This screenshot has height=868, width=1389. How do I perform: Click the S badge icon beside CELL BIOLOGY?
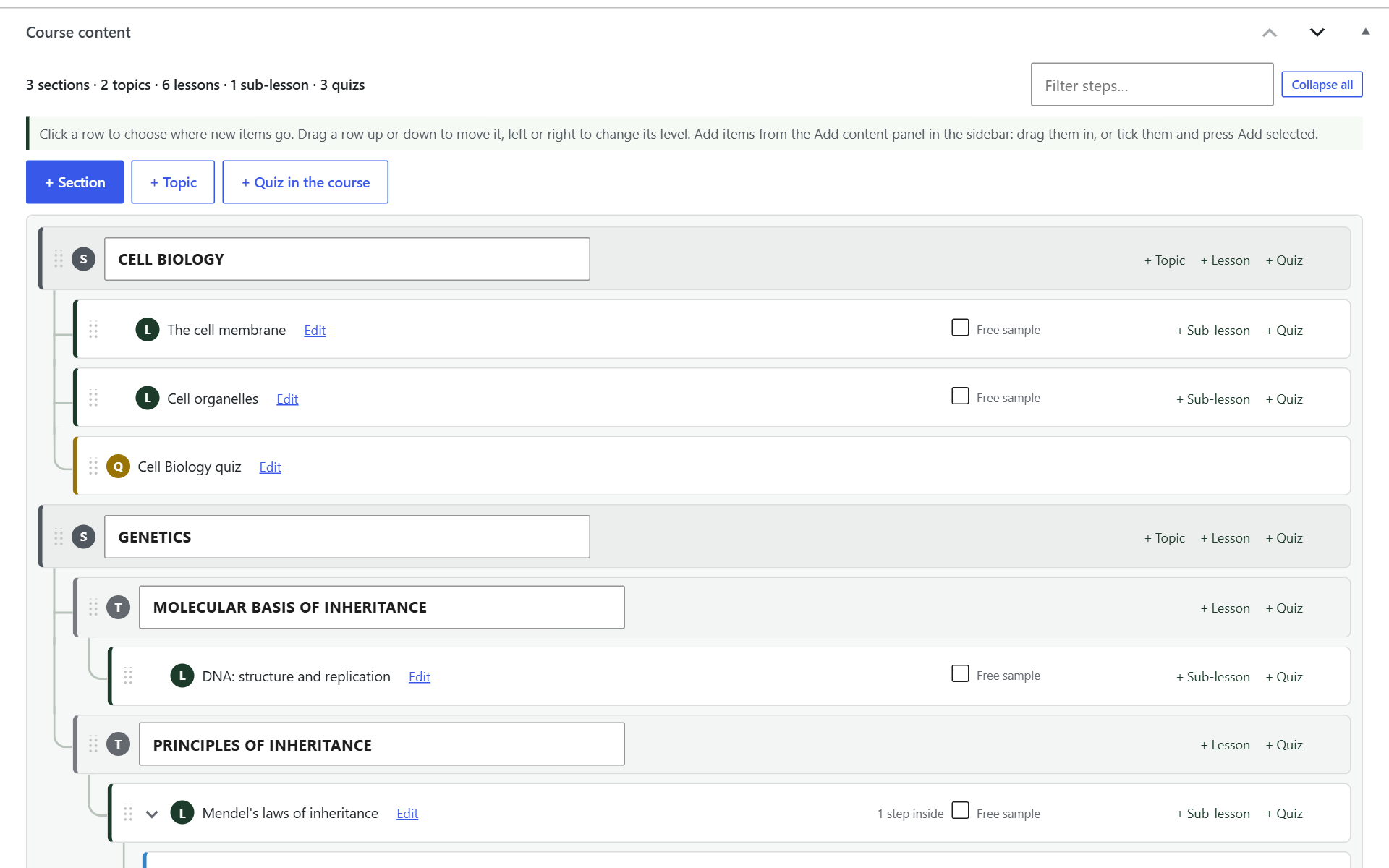coord(84,259)
